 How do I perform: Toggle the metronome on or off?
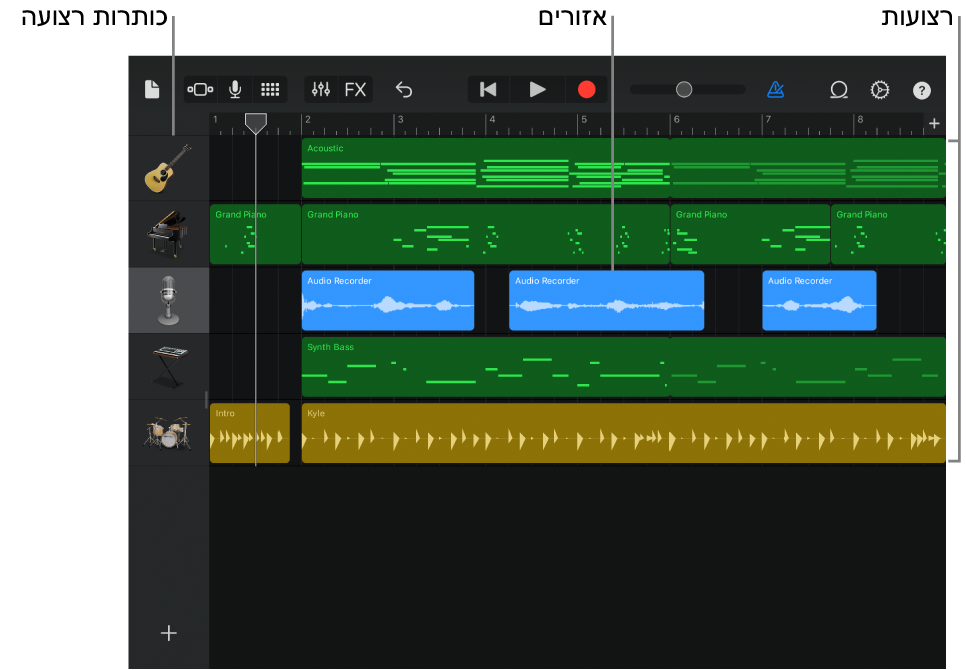(776, 89)
